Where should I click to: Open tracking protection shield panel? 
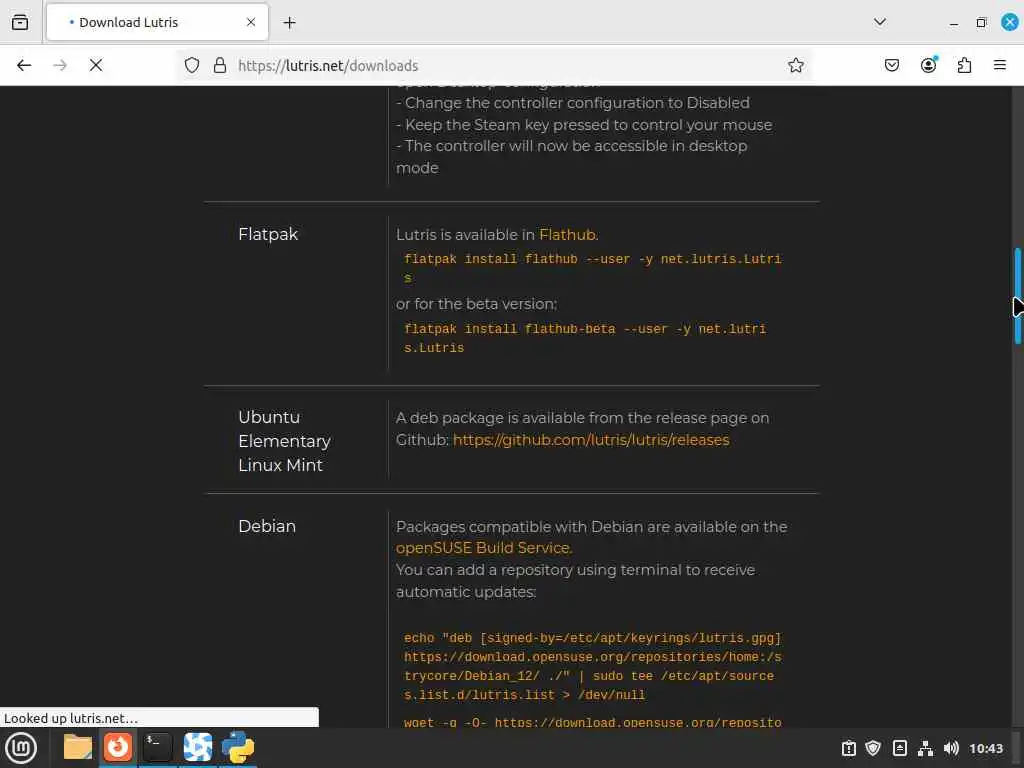pyautogui.click(x=191, y=65)
